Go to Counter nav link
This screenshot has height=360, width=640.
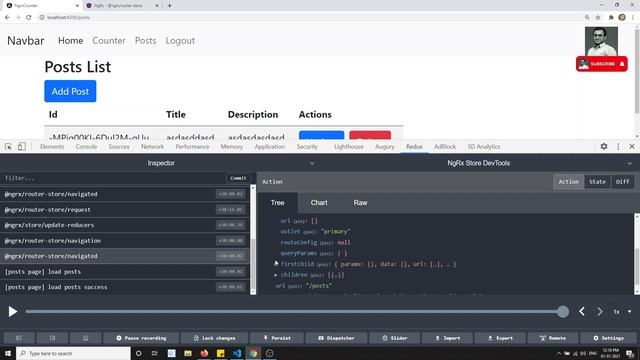tap(109, 41)
